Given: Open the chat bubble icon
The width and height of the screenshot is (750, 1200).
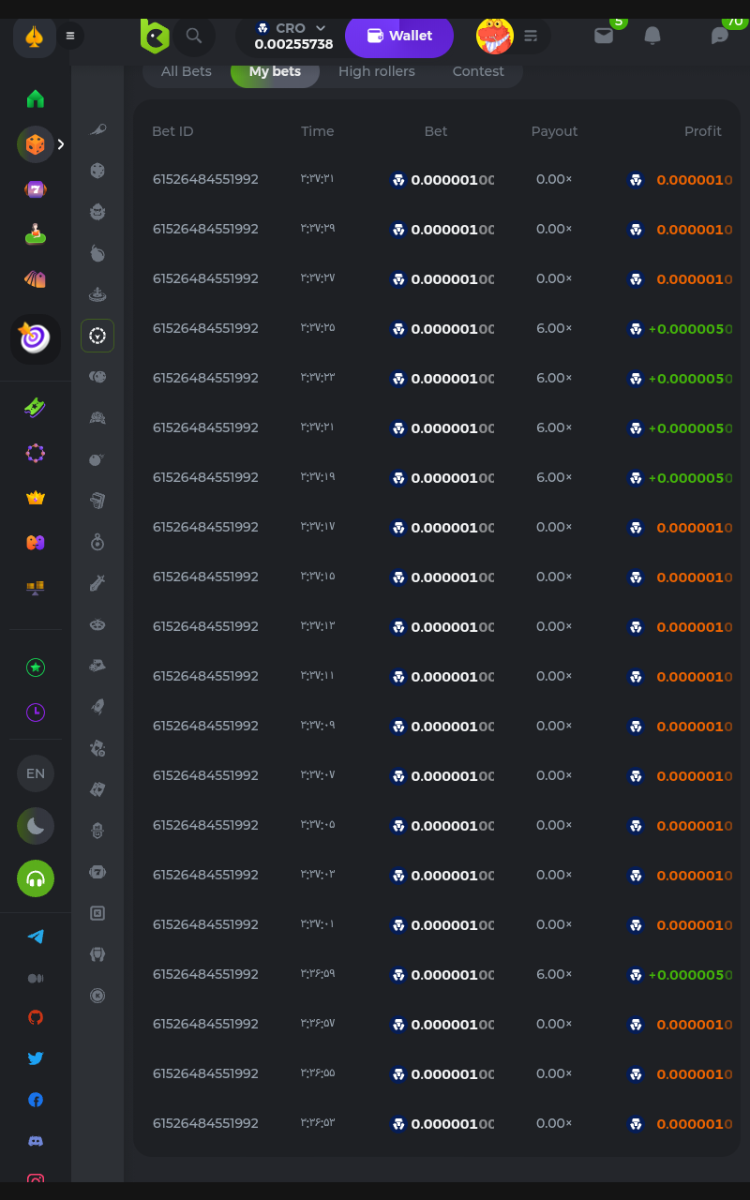Looking at the screenshot, I should click(x=719, y=36).
